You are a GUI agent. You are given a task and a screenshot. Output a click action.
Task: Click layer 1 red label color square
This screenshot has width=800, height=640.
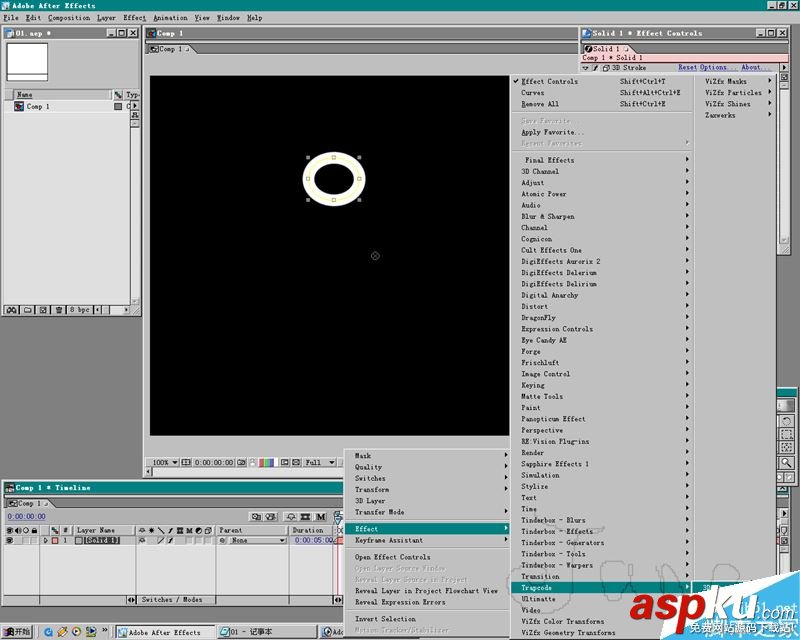pos(55,540)
